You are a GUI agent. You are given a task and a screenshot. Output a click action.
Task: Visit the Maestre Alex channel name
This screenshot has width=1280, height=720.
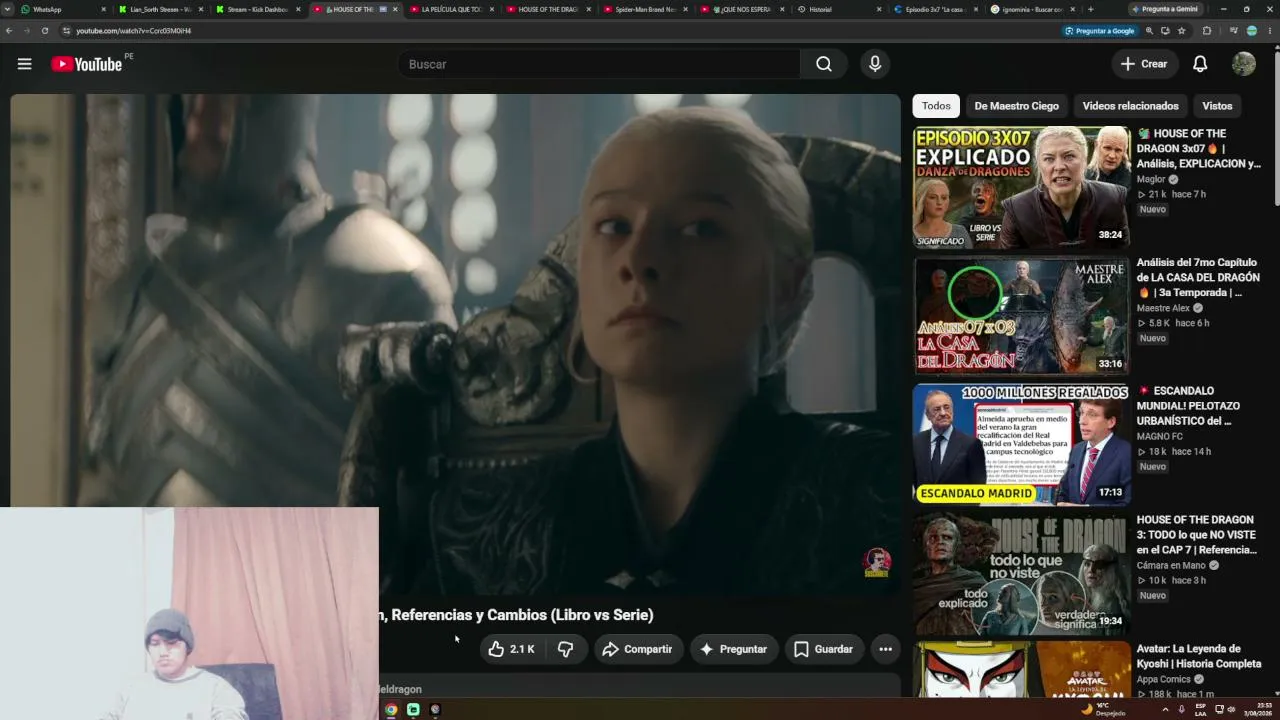1163,309
